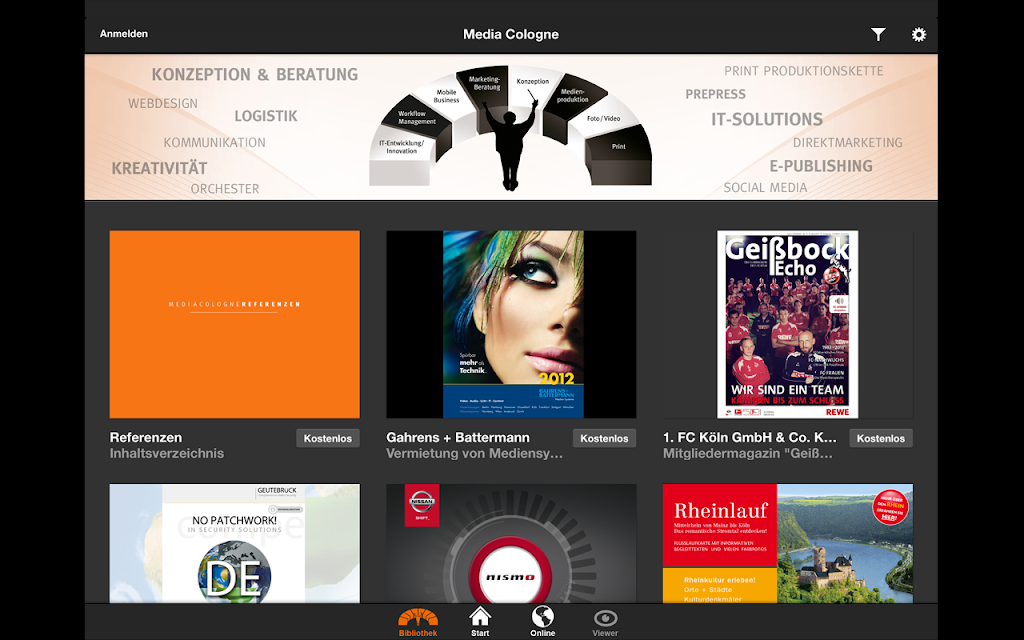The image size is (1024, 640).
Task: Open the orange Referenzen cover thumbnail
Action: click(x=234, y=324)
